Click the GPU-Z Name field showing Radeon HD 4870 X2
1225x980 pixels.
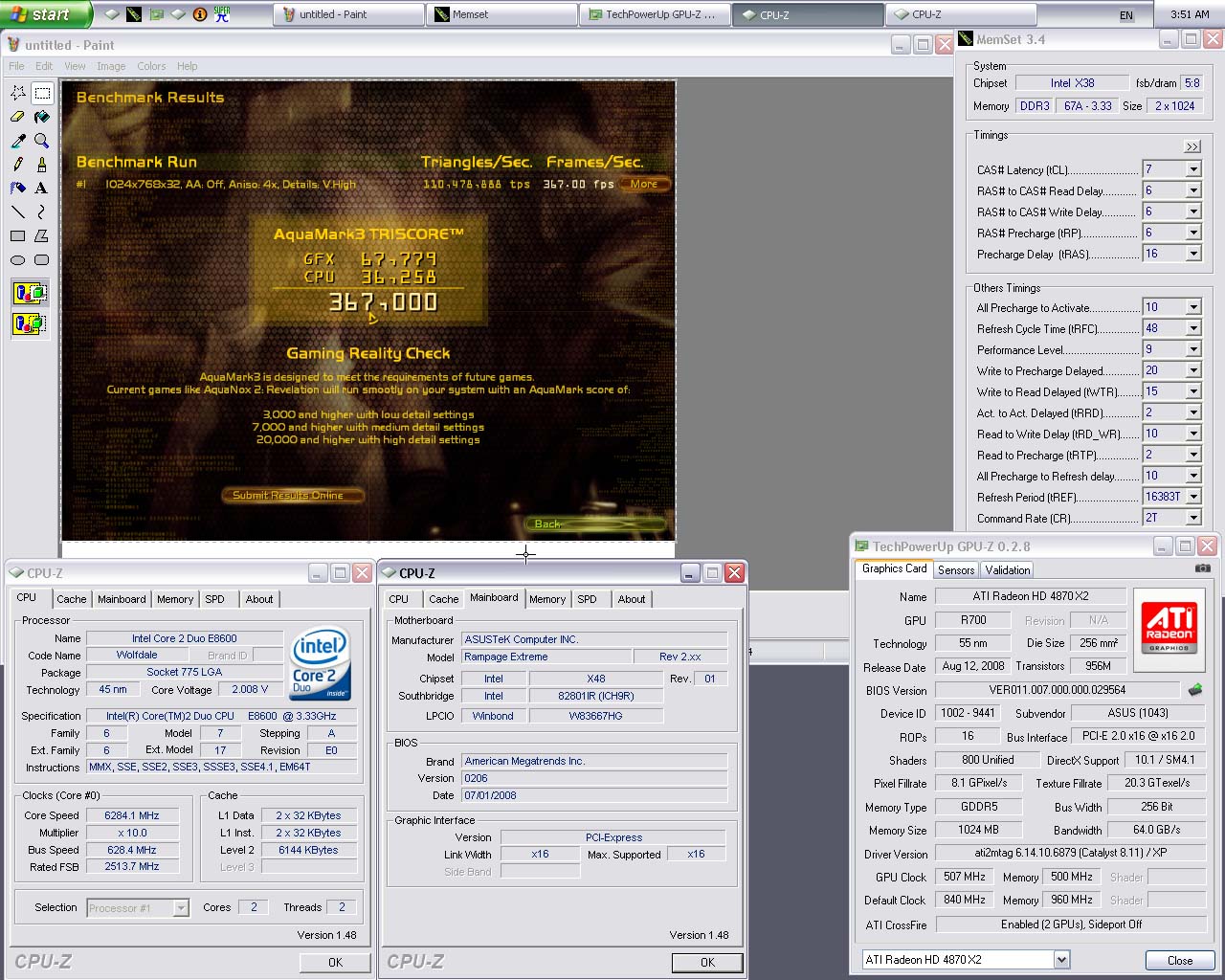tap(1031, 596)
